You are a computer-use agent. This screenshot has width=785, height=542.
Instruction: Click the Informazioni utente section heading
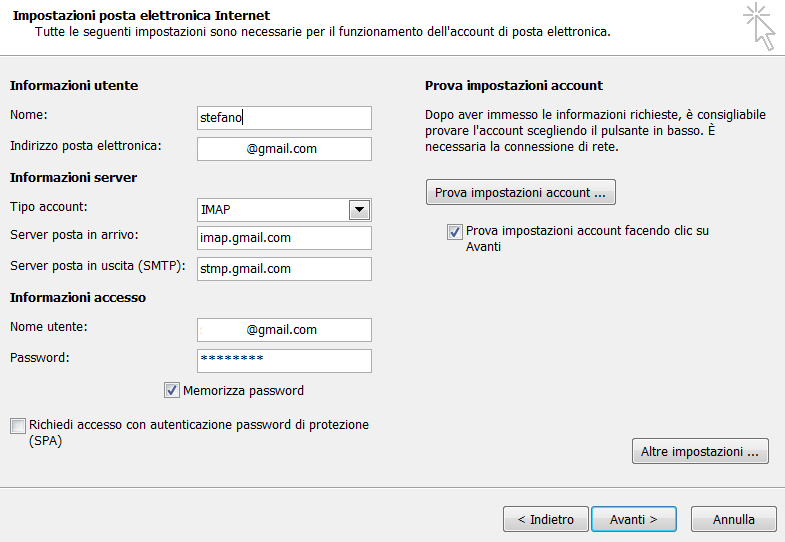(x=74, y=86)
